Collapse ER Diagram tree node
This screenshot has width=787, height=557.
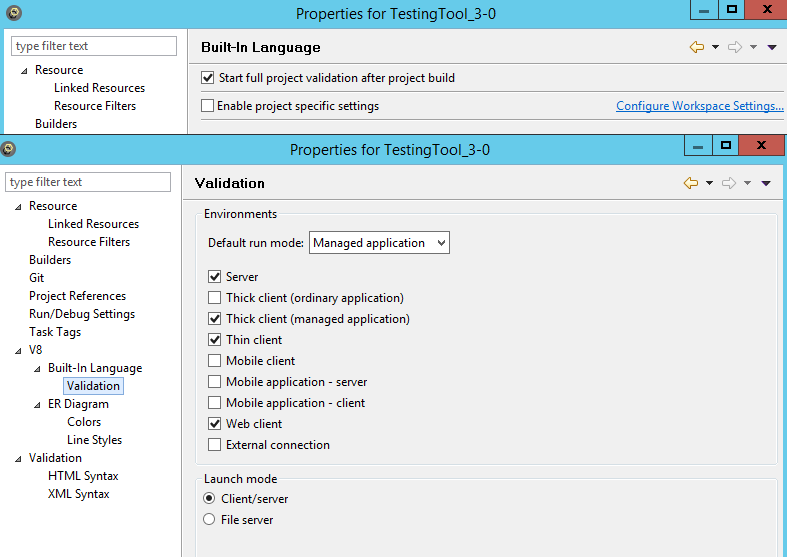pos(38,405)
